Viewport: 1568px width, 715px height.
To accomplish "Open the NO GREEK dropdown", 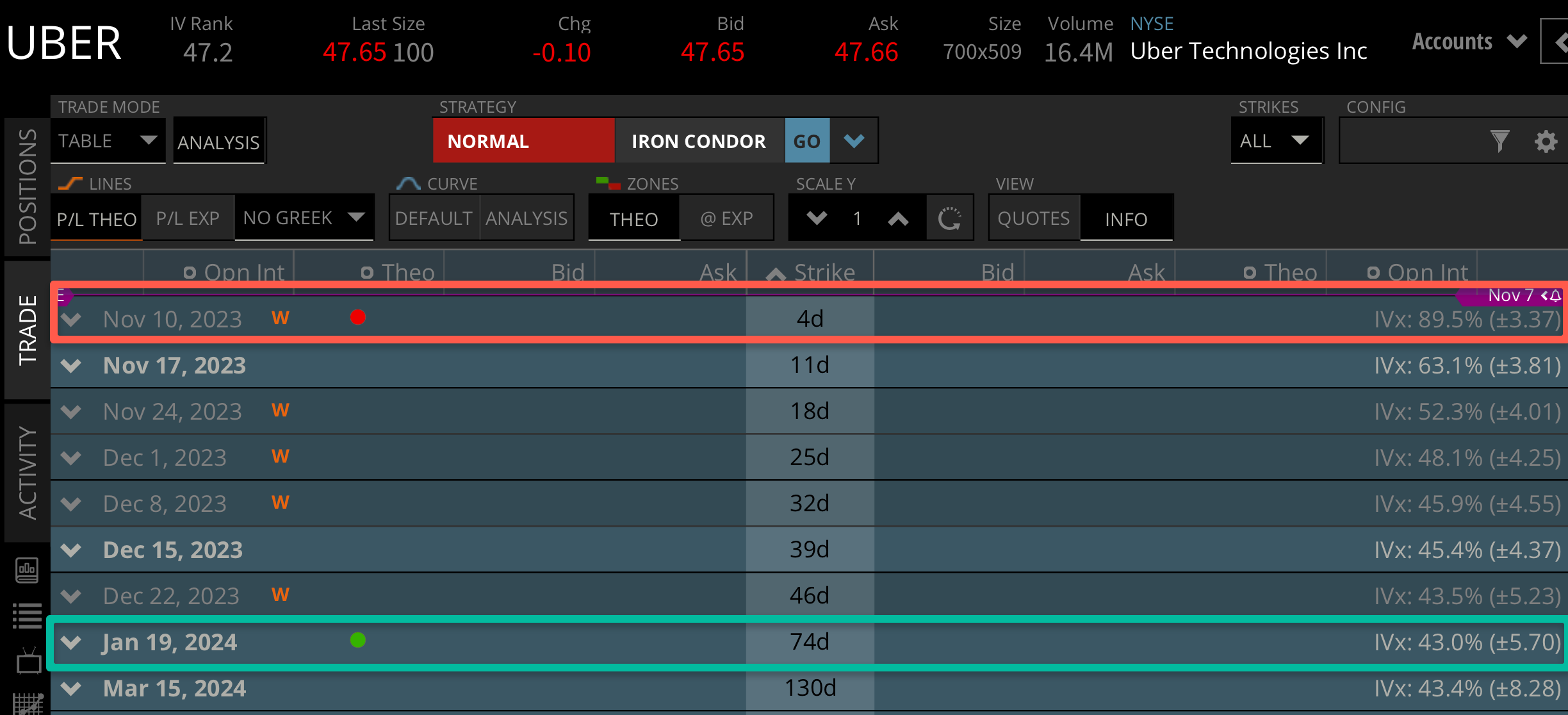I will (304, 218).
